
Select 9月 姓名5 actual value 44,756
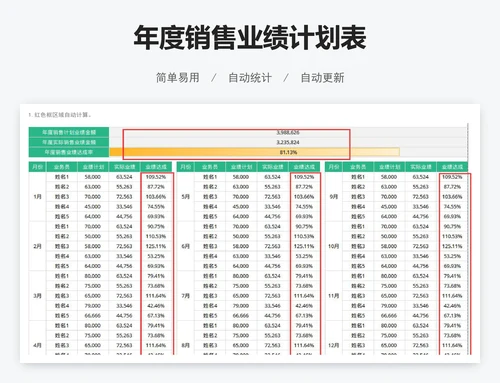pos(421,217)
